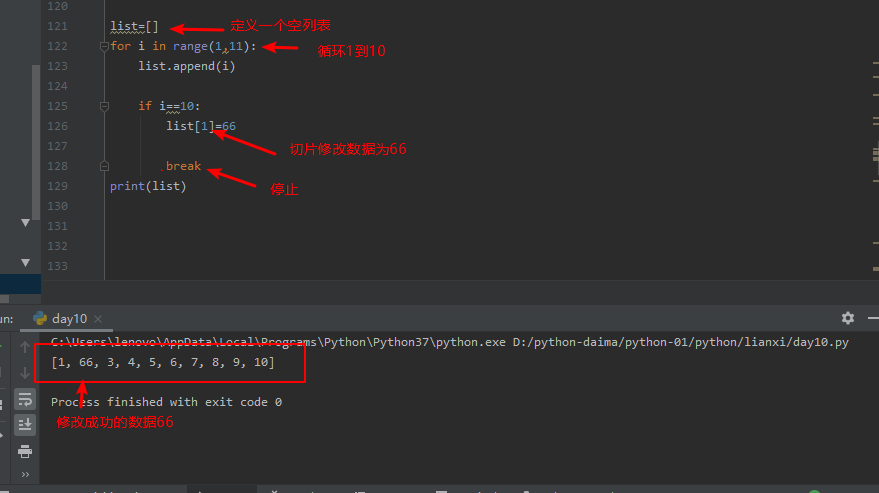Click the up stack trace arrow
Image resolution: width=879 pixels, height=493 pixels.
point(25,347)
